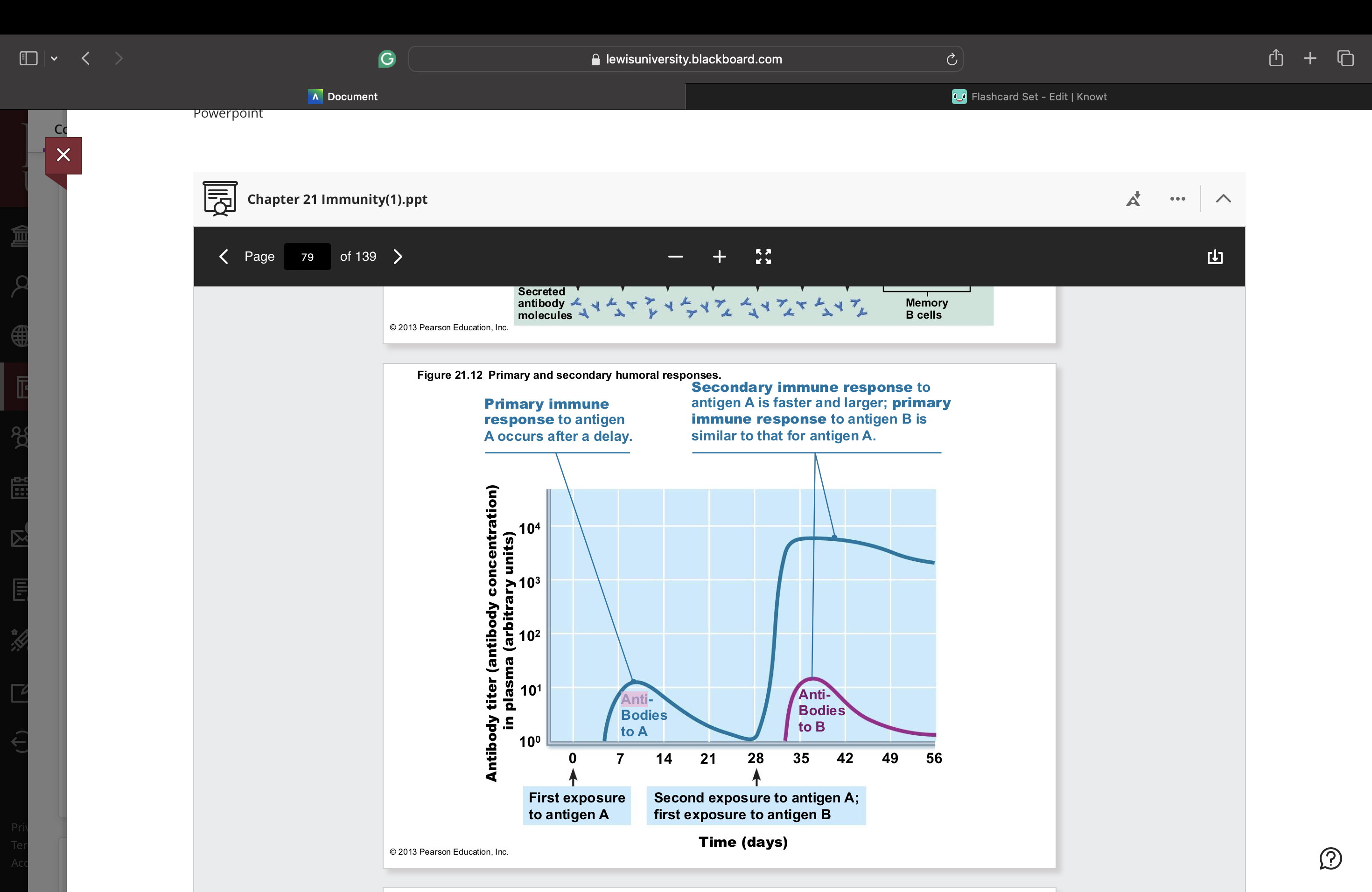The width and height of the screenshot is (1372, 892).
Task: Open the external link sidebar icon
Action: [20, 692]
